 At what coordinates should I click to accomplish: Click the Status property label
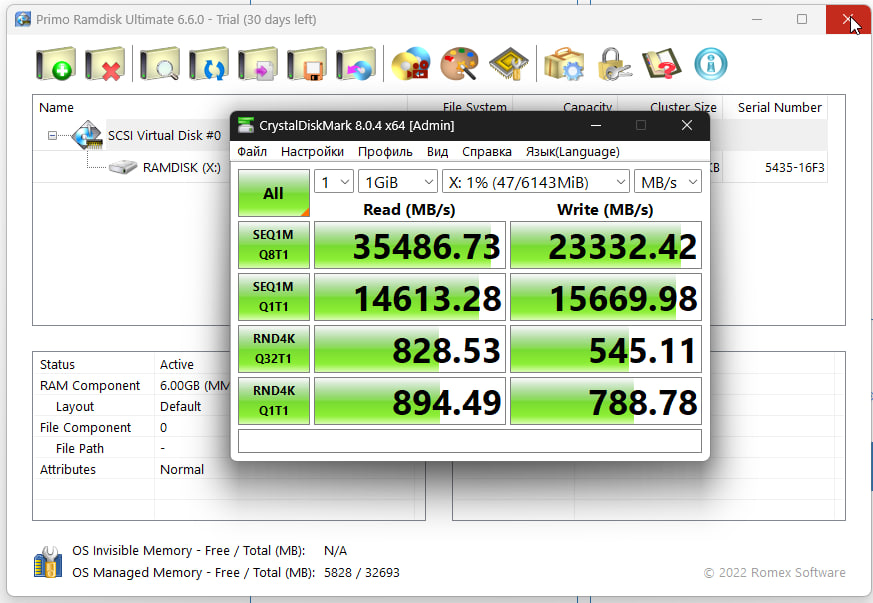coord(57,364)
